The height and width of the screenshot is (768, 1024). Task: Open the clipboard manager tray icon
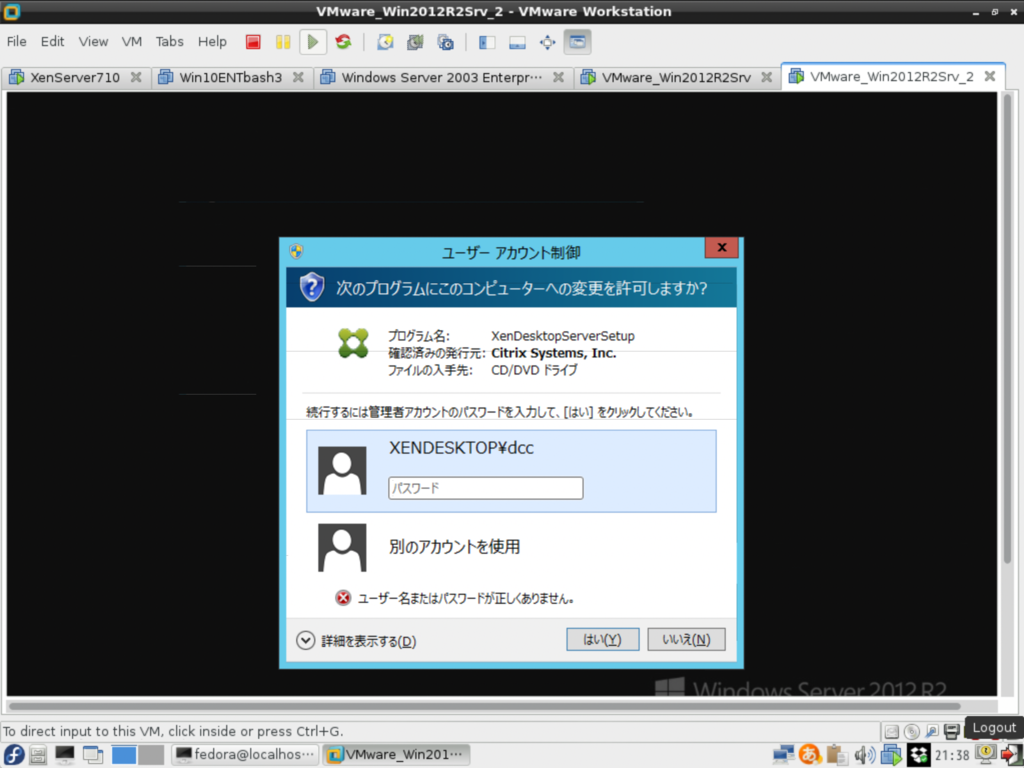[x=837, y=755]
